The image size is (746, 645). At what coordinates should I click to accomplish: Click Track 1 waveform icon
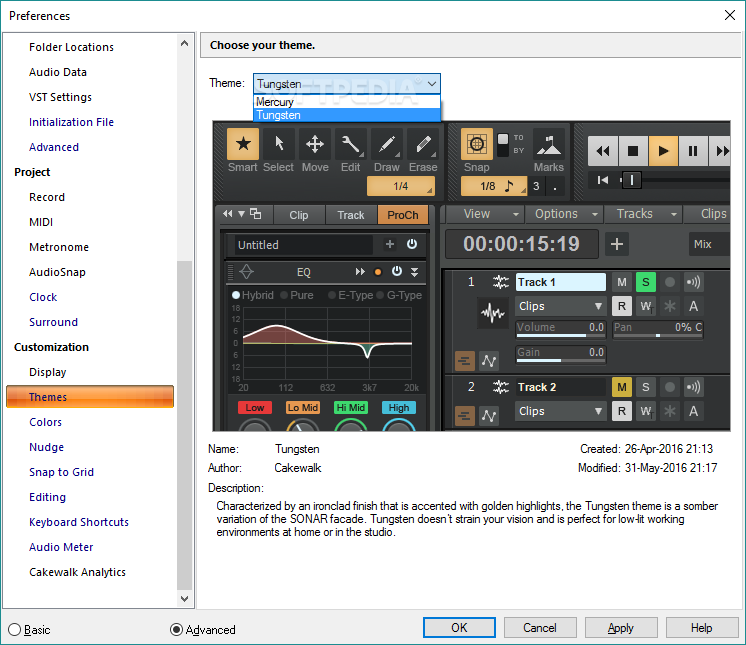click(492, 313)
